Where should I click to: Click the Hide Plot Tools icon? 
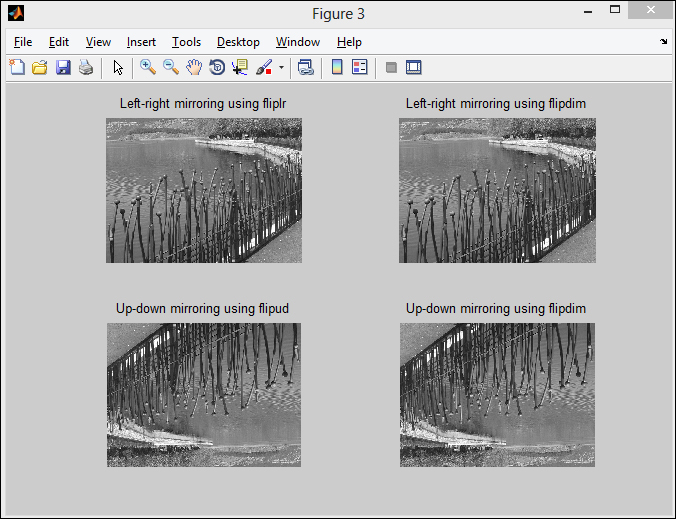391,68
